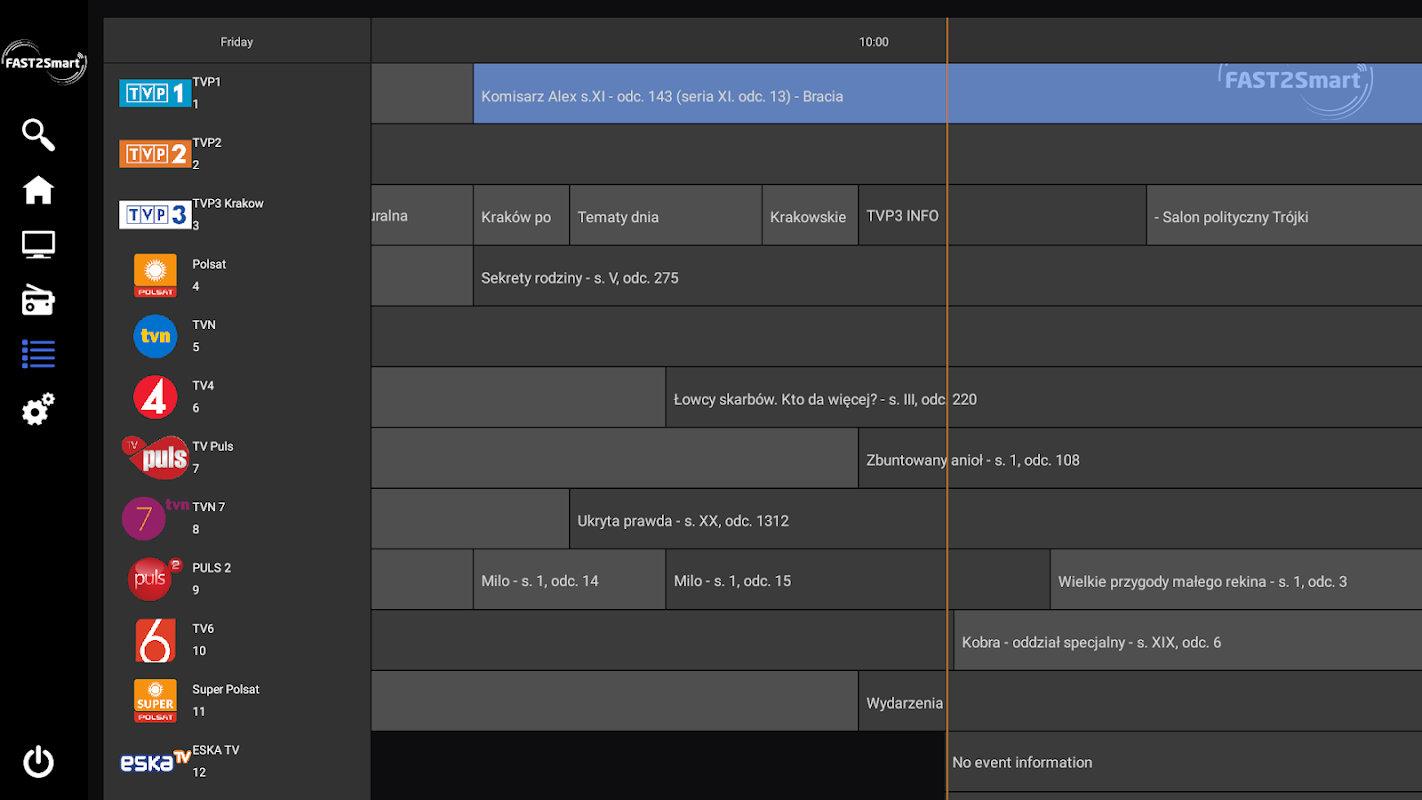Select the TVP2 channel logo
The height and width of the screenshot is (800, 1422).
click(155, 154)
